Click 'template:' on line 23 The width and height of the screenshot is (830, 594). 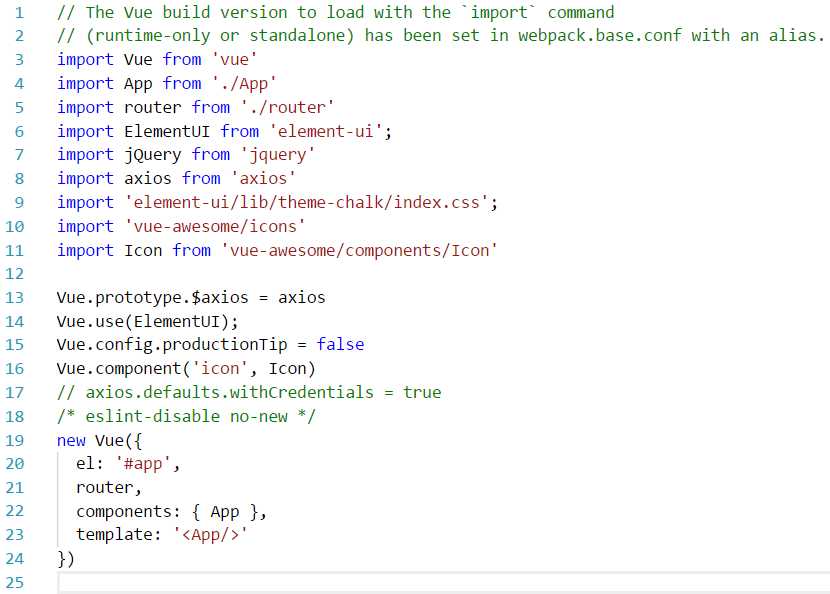119,535
